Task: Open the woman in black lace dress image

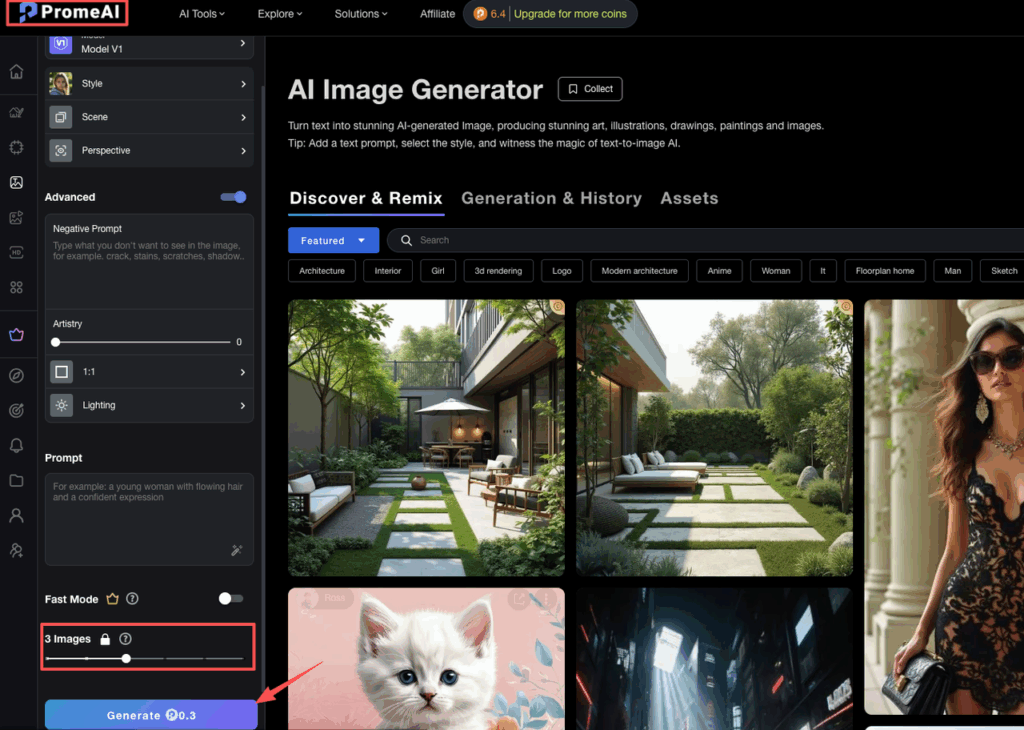Action: click(944, 507)
